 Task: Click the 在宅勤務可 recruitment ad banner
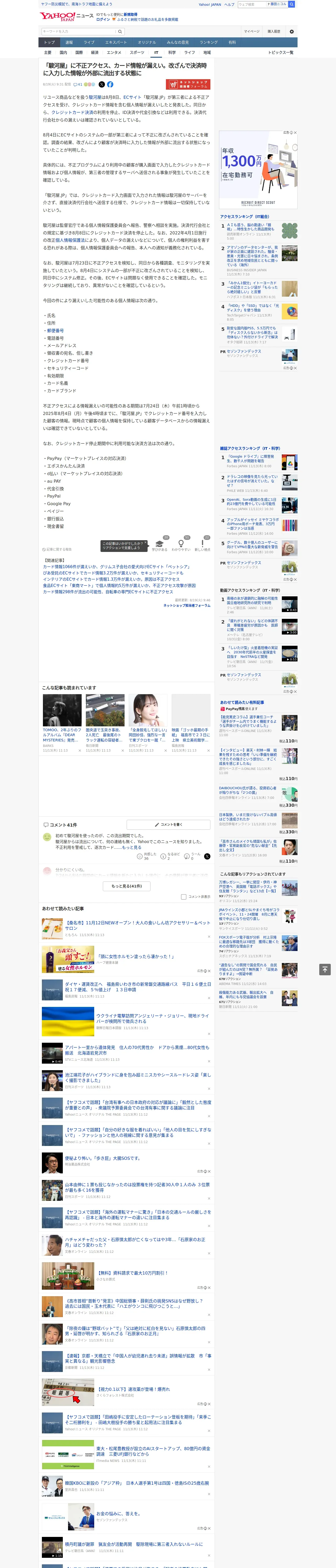point(258,169)
